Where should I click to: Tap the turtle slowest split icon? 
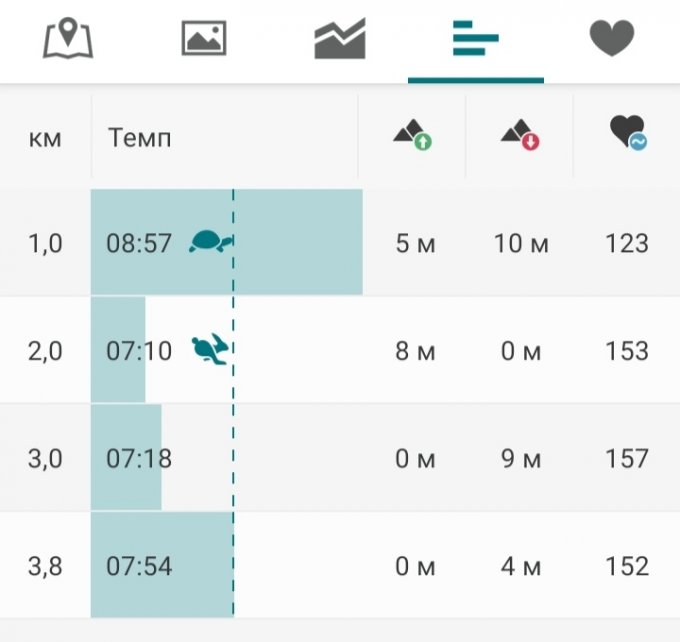click(210, 242)
